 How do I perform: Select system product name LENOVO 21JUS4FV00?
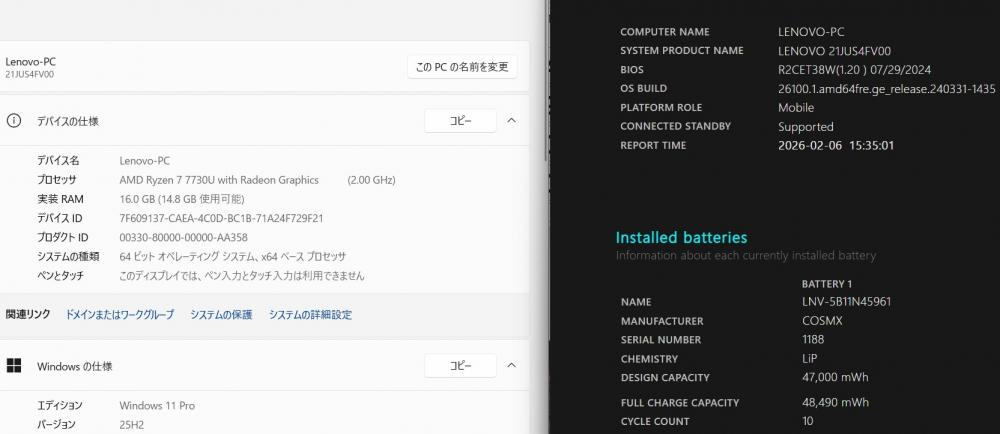point(835,51)
